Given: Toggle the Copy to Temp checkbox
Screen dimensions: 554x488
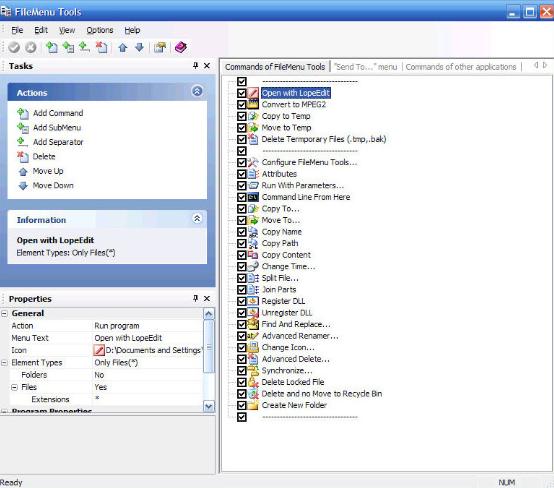Looking at the screenshot, I should coord(242,116).
